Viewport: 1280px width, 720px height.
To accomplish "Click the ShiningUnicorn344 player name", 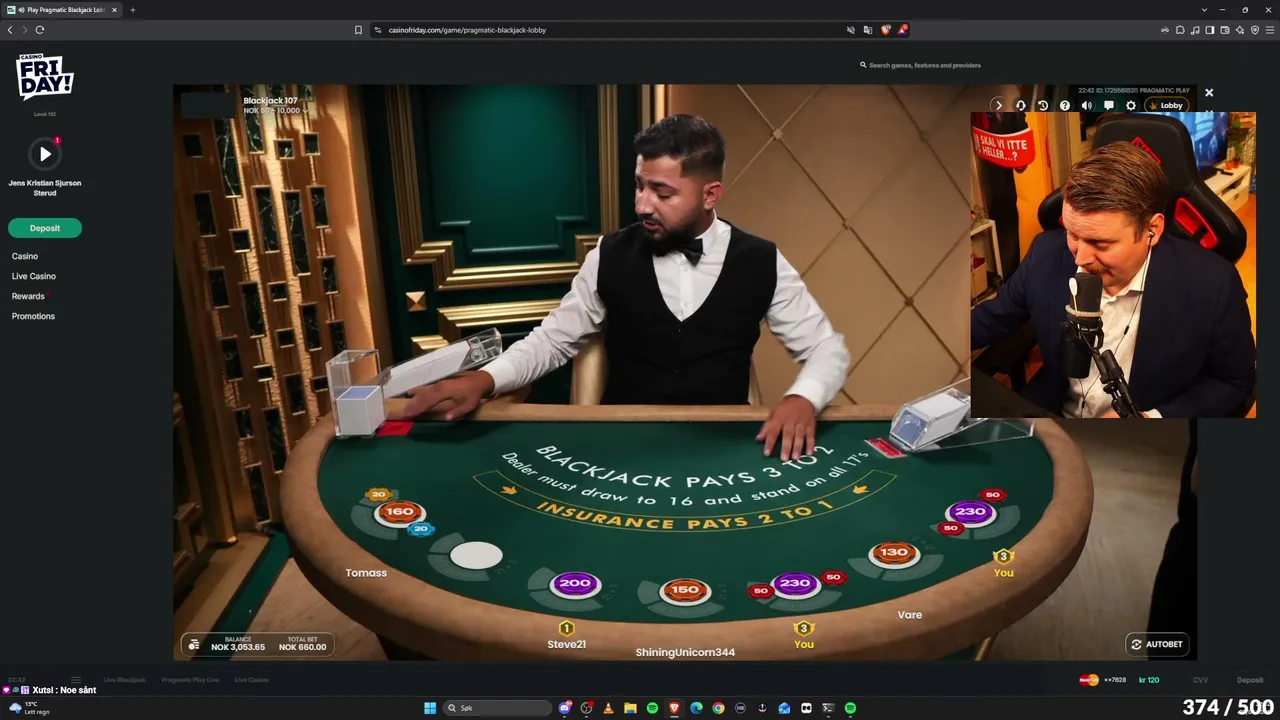I will (x=685, y=652).
